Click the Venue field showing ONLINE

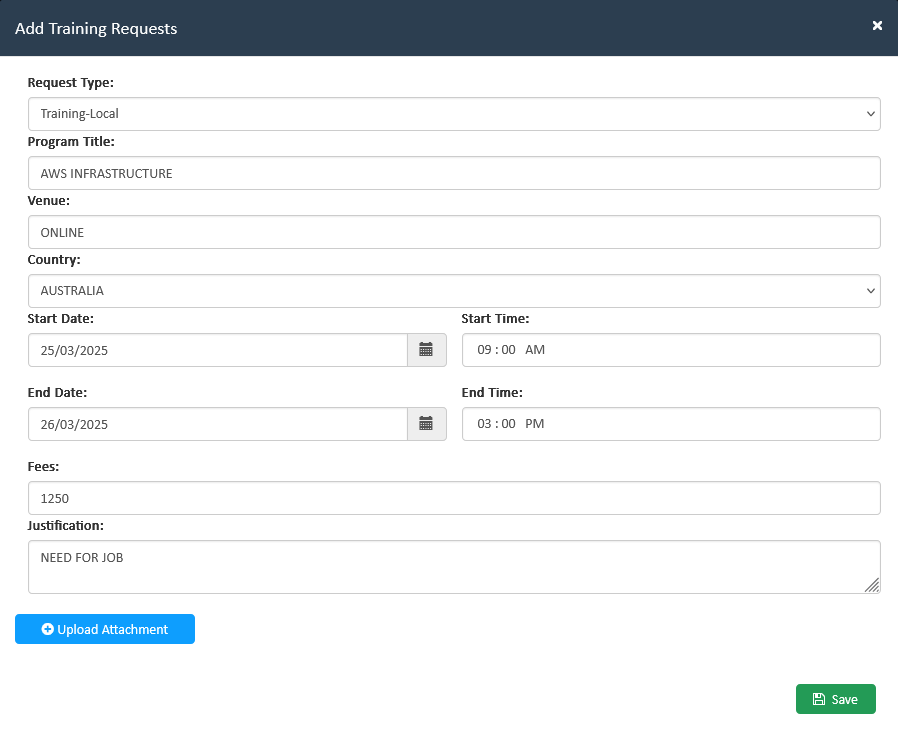point(454,232)
